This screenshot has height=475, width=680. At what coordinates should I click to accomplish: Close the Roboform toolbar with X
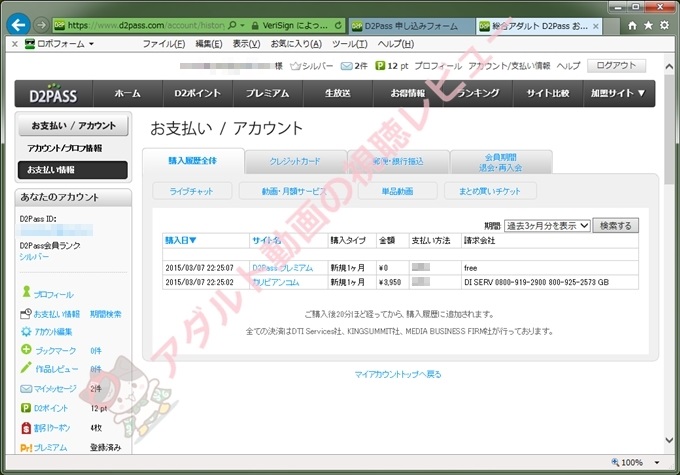pyautogui.click(x=14, y=44)
